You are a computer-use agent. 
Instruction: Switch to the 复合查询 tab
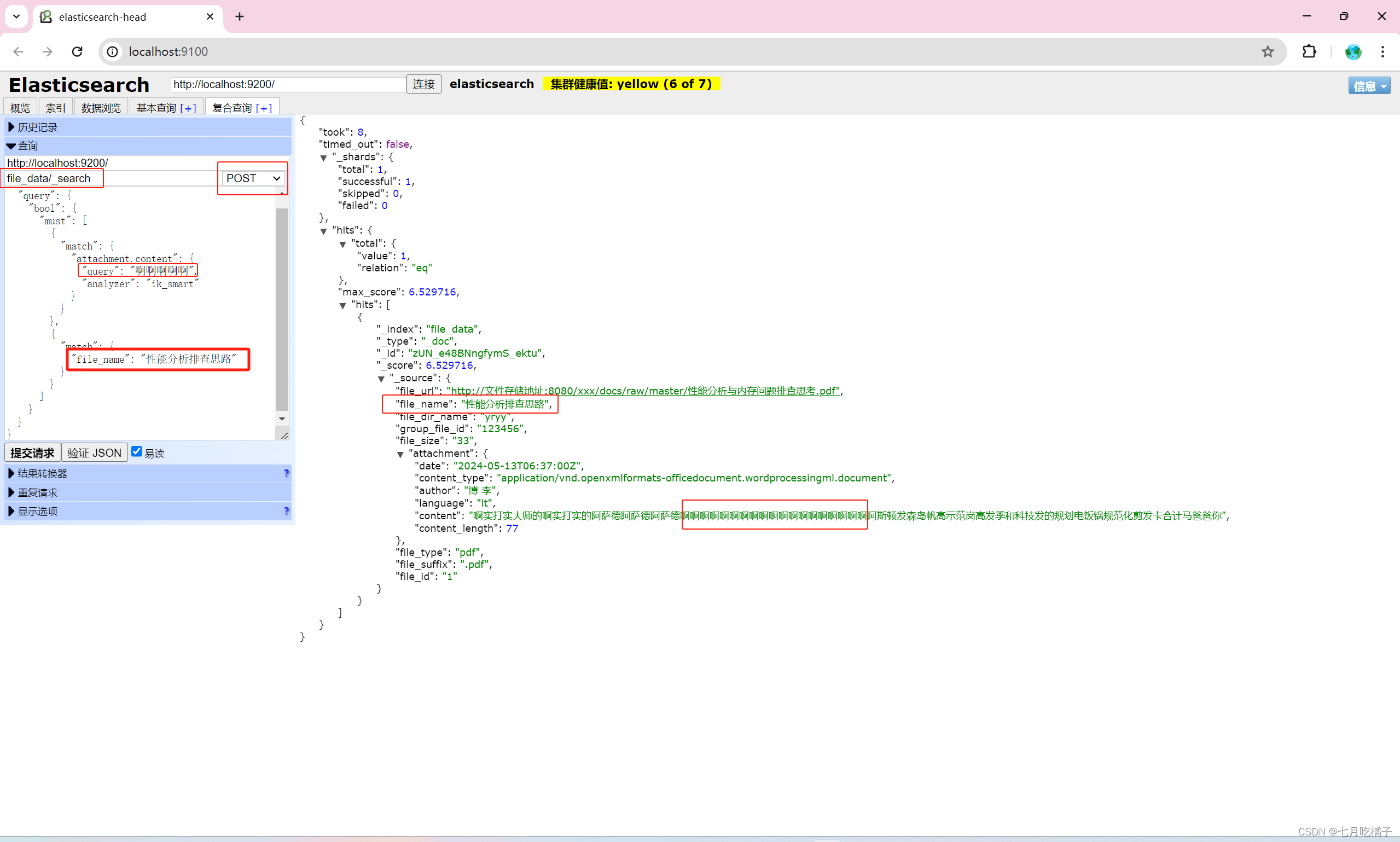232,107
